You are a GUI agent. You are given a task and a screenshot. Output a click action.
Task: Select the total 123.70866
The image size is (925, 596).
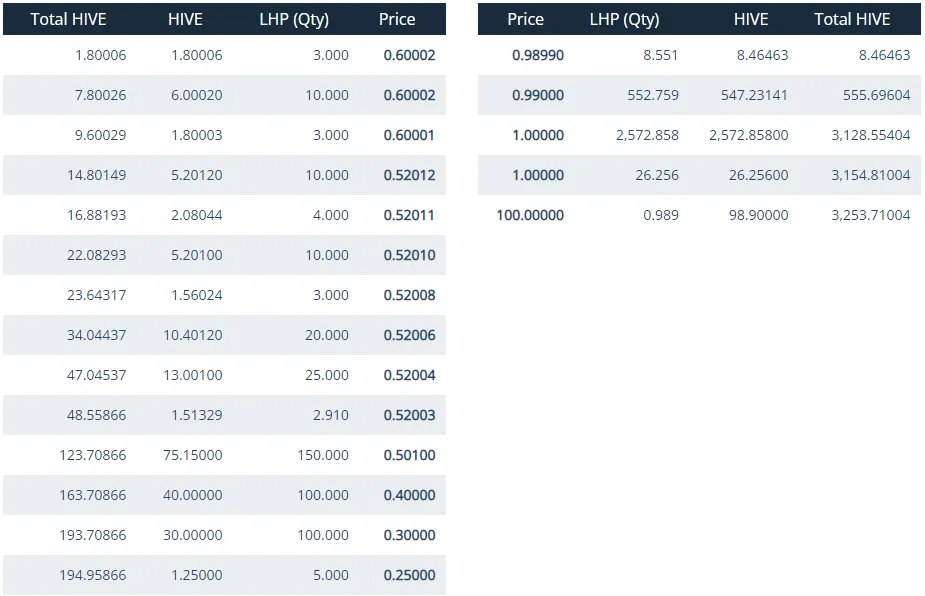(x=93, y=456)
